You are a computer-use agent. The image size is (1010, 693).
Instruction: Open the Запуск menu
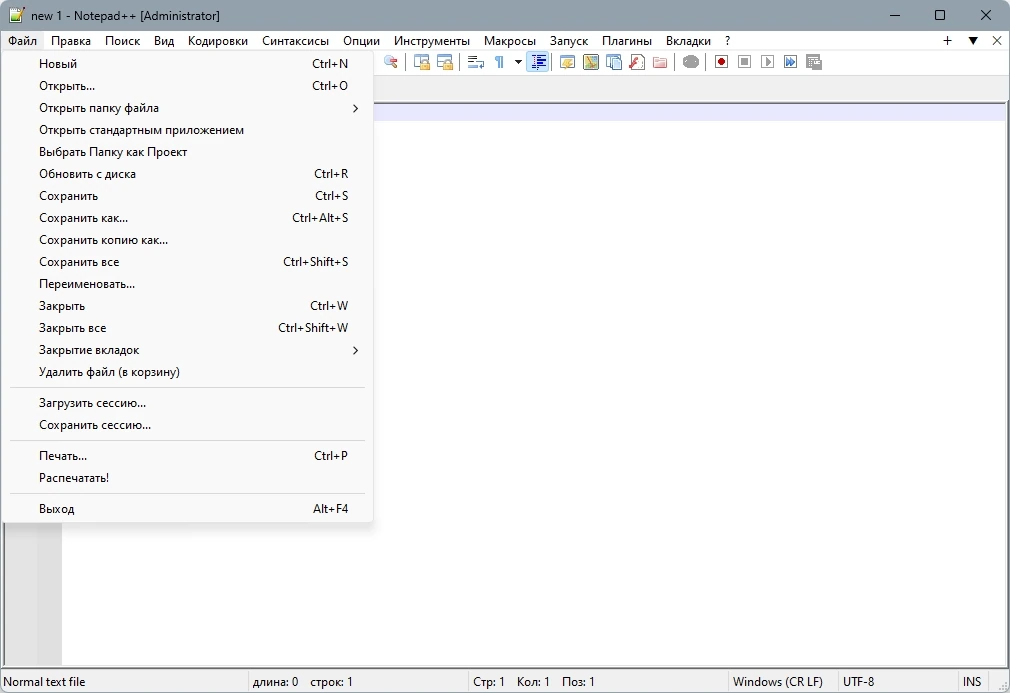click(x=569, y=41)
